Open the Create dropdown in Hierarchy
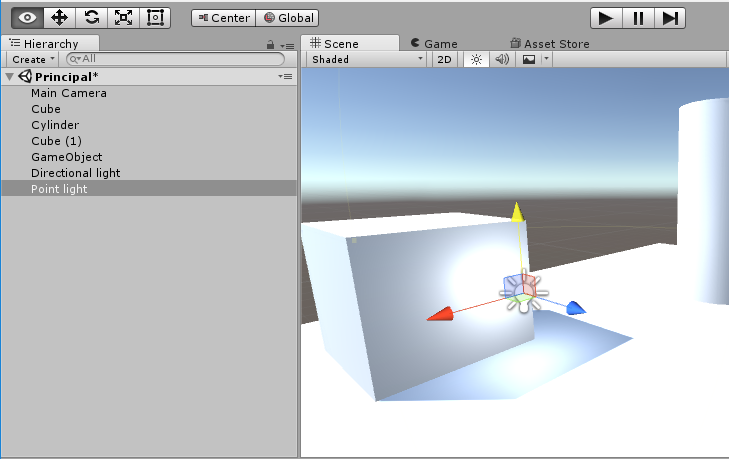 [x=33, y=60]
